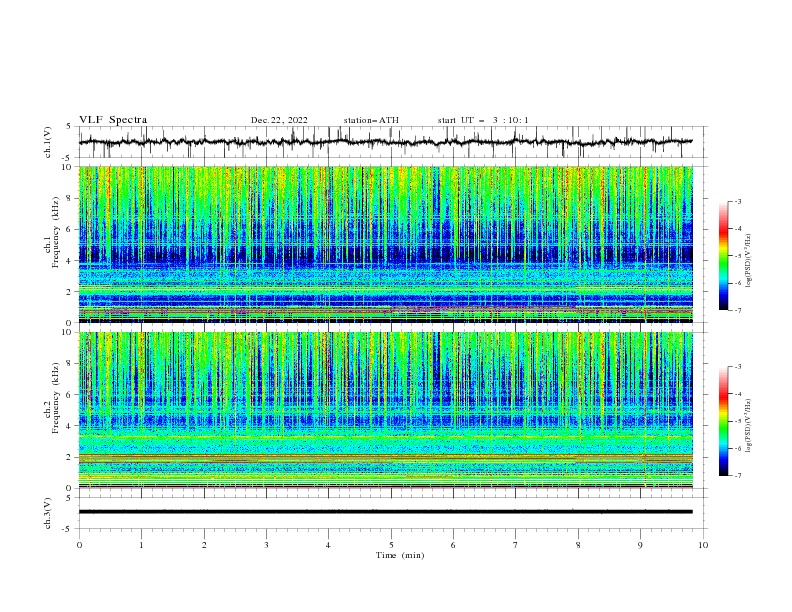Screen dimensions: 792x612
Task: Click time axis tick label "7" minutes
Action: point(516,545)
